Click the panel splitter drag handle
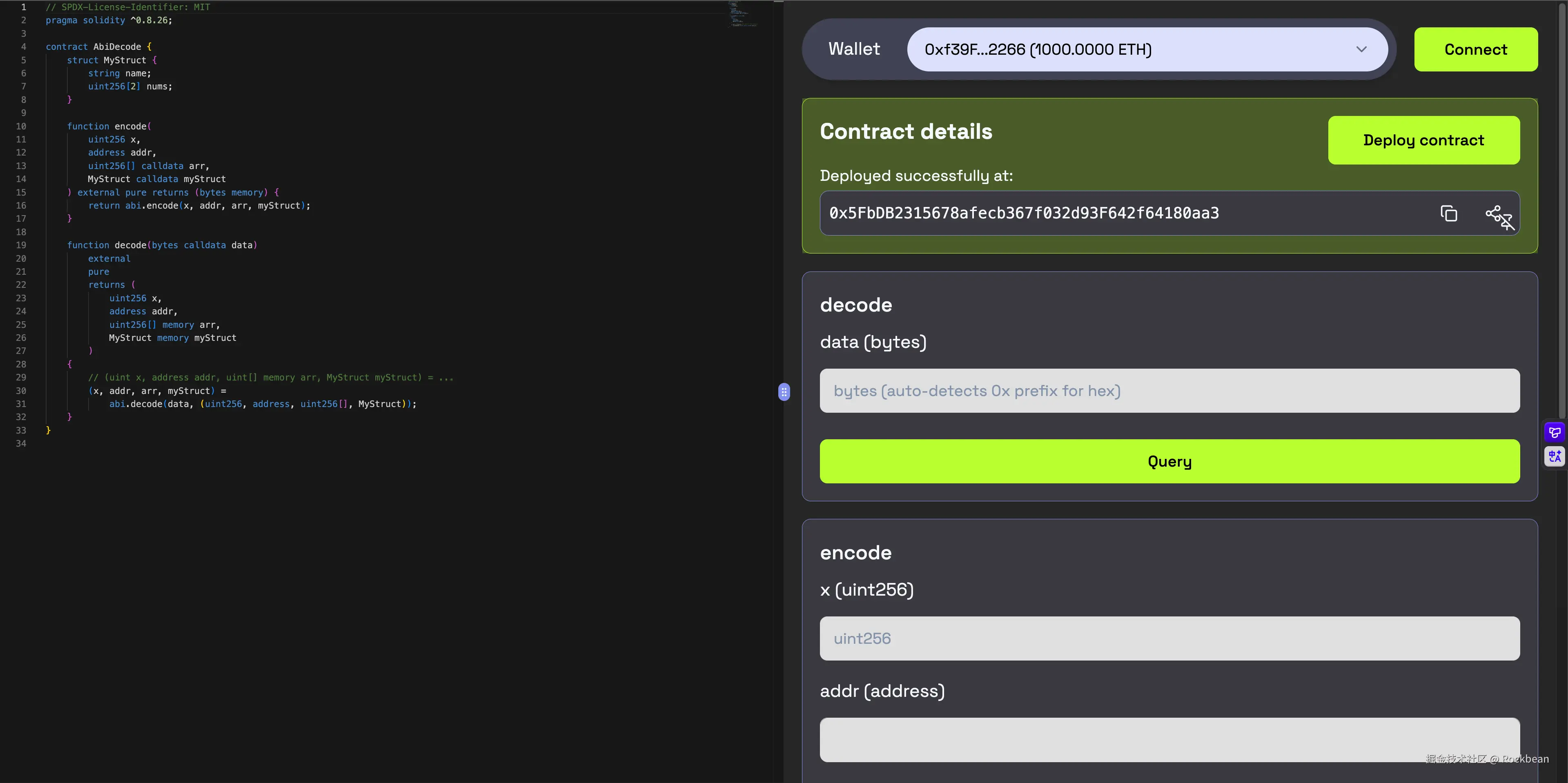1568x783 pixels. coord(784,392)
